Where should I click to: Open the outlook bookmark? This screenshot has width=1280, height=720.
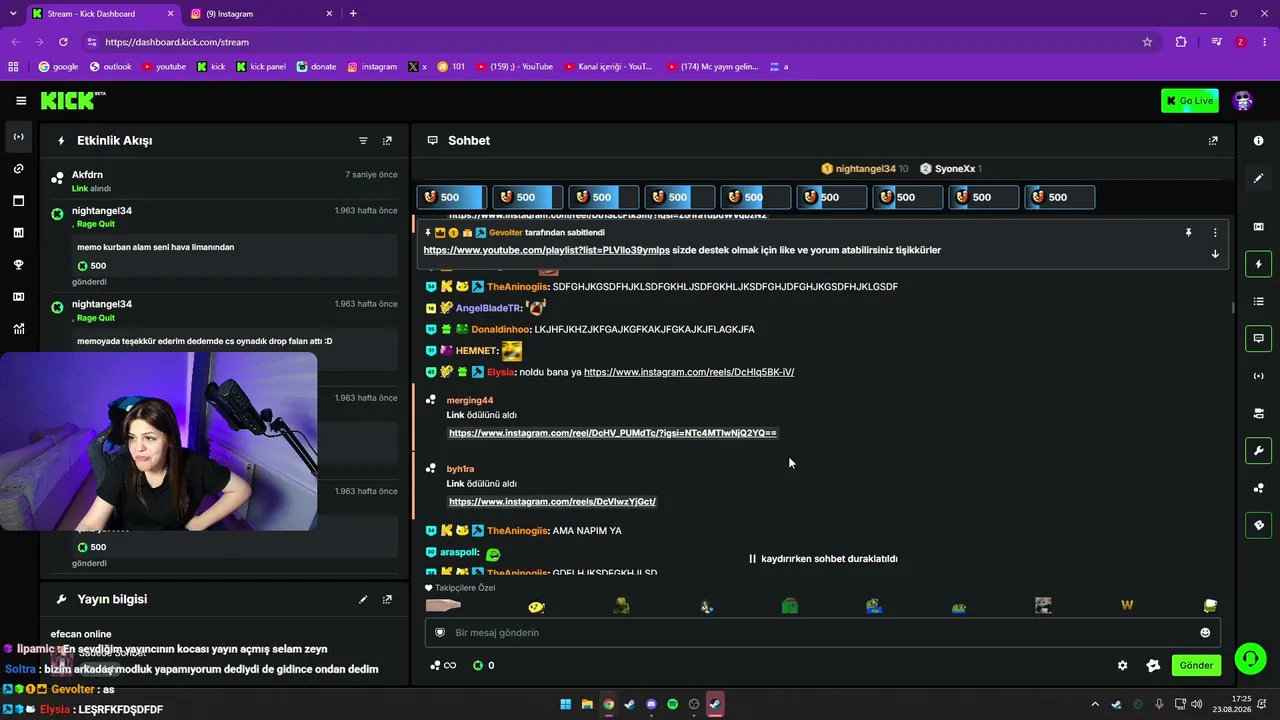tap(111, 67)
